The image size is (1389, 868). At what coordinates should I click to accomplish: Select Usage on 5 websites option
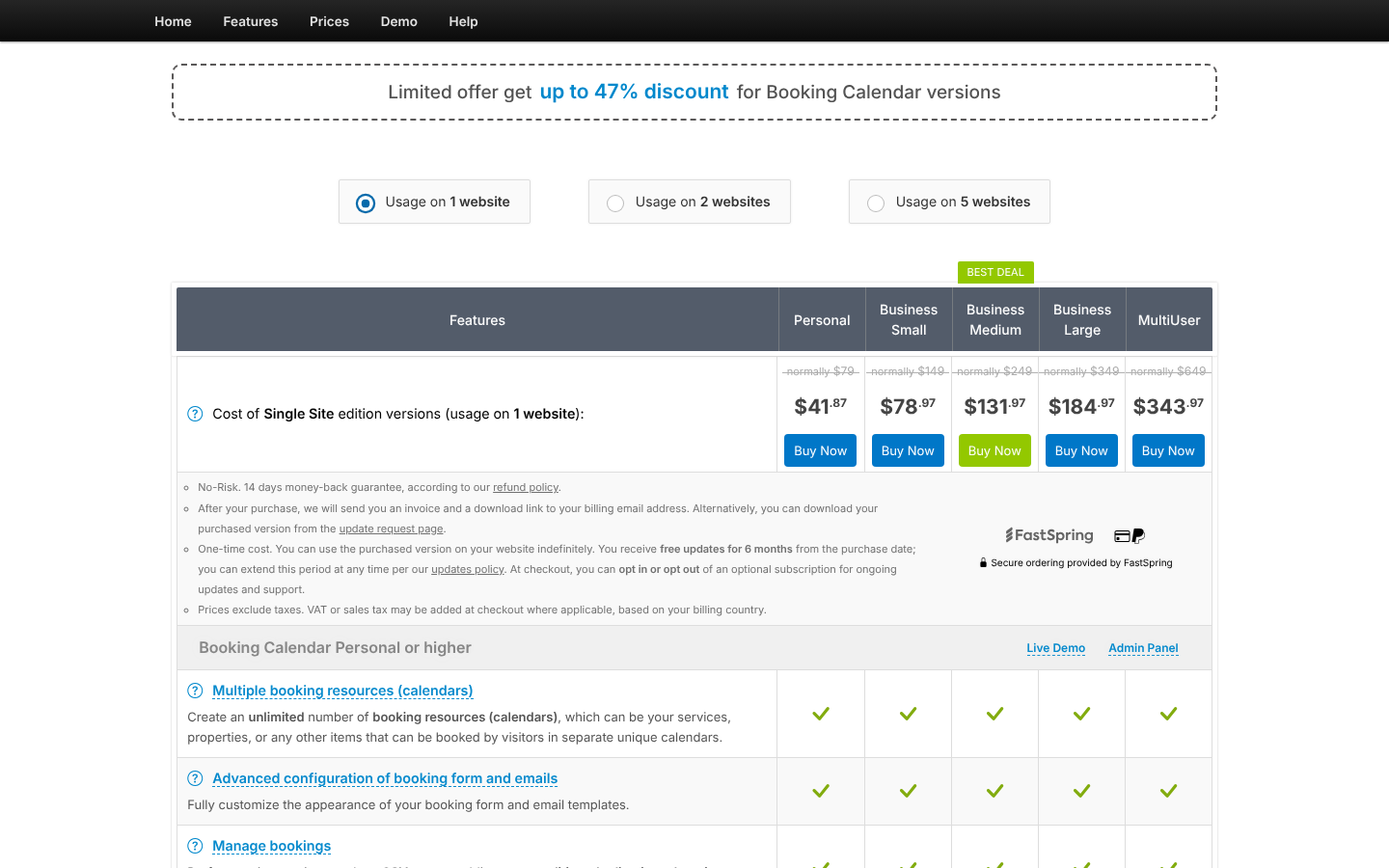click(949, 202)
